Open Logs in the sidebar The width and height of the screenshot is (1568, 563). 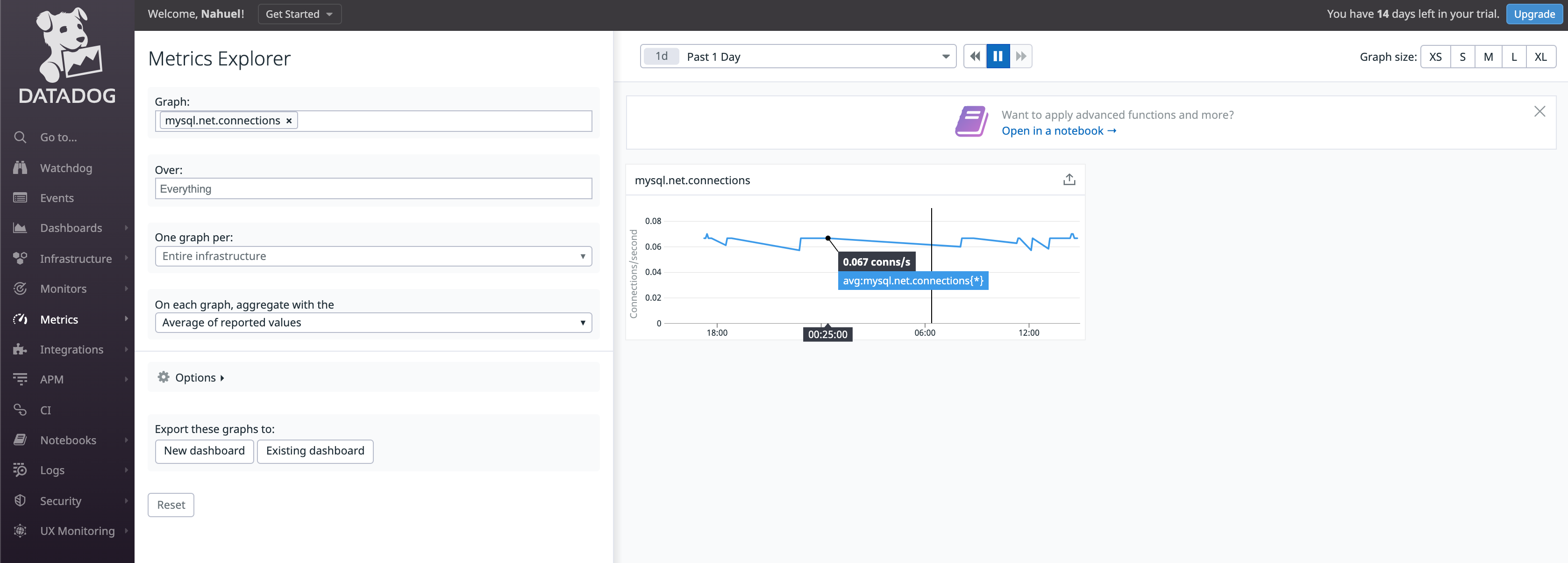(x=52, y=470)
